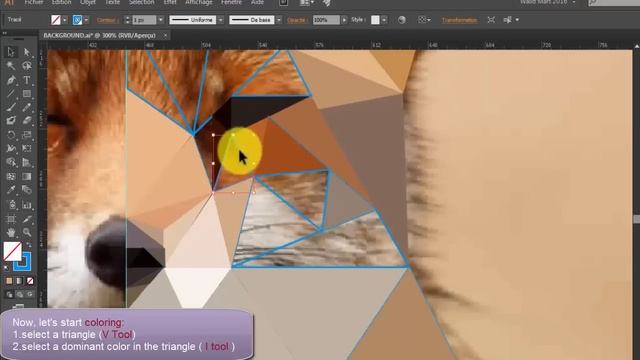Select the Slice tool
This screenshot has height=360, width=640.
[27, 219]
